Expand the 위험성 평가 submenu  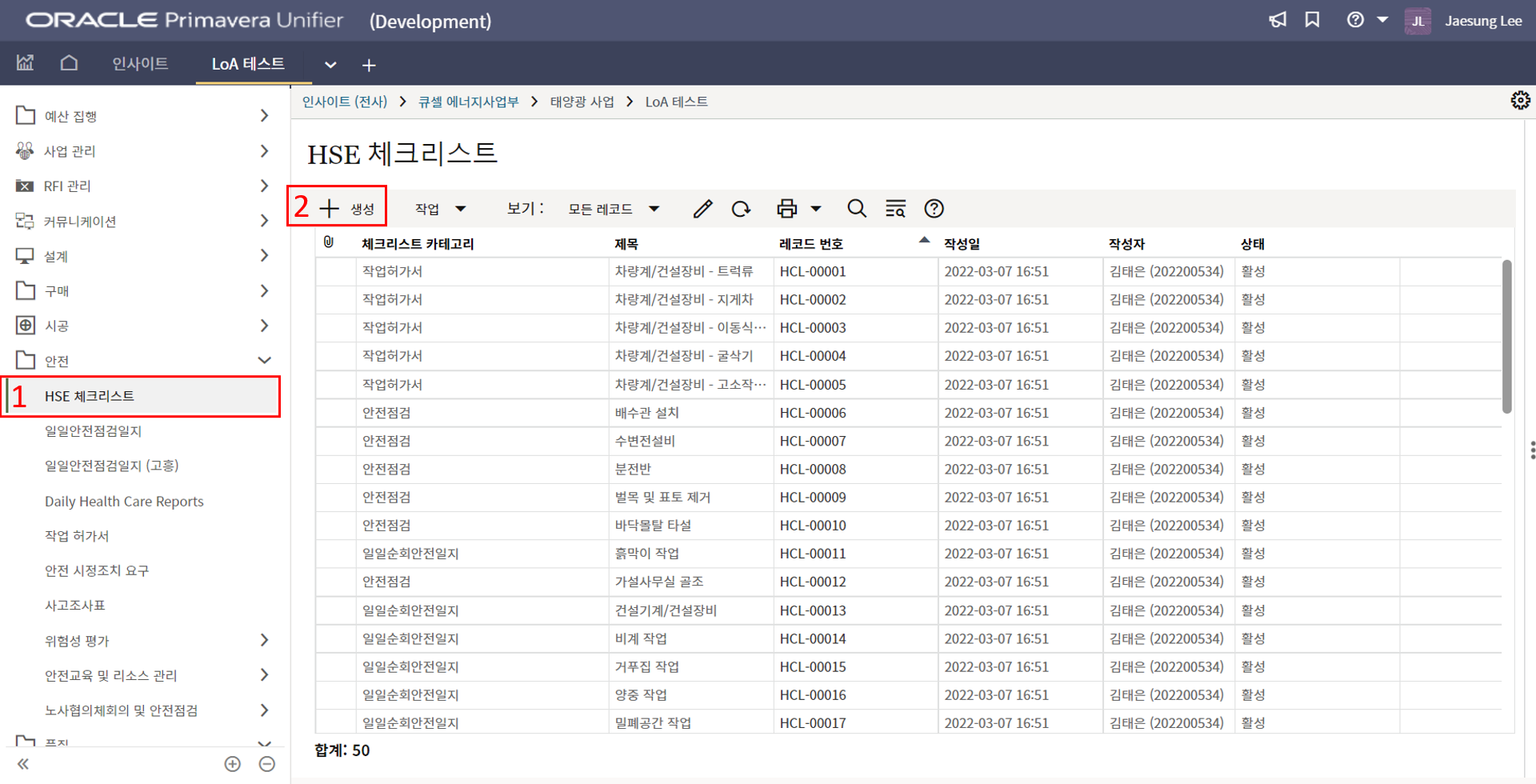pos(264,640)
